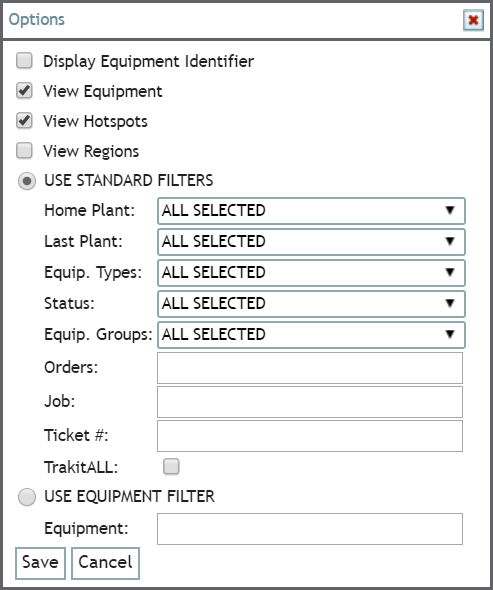Screen dimensions: 493x590
Task: Enable the View Regions checkbox
Action: [24, 151]
